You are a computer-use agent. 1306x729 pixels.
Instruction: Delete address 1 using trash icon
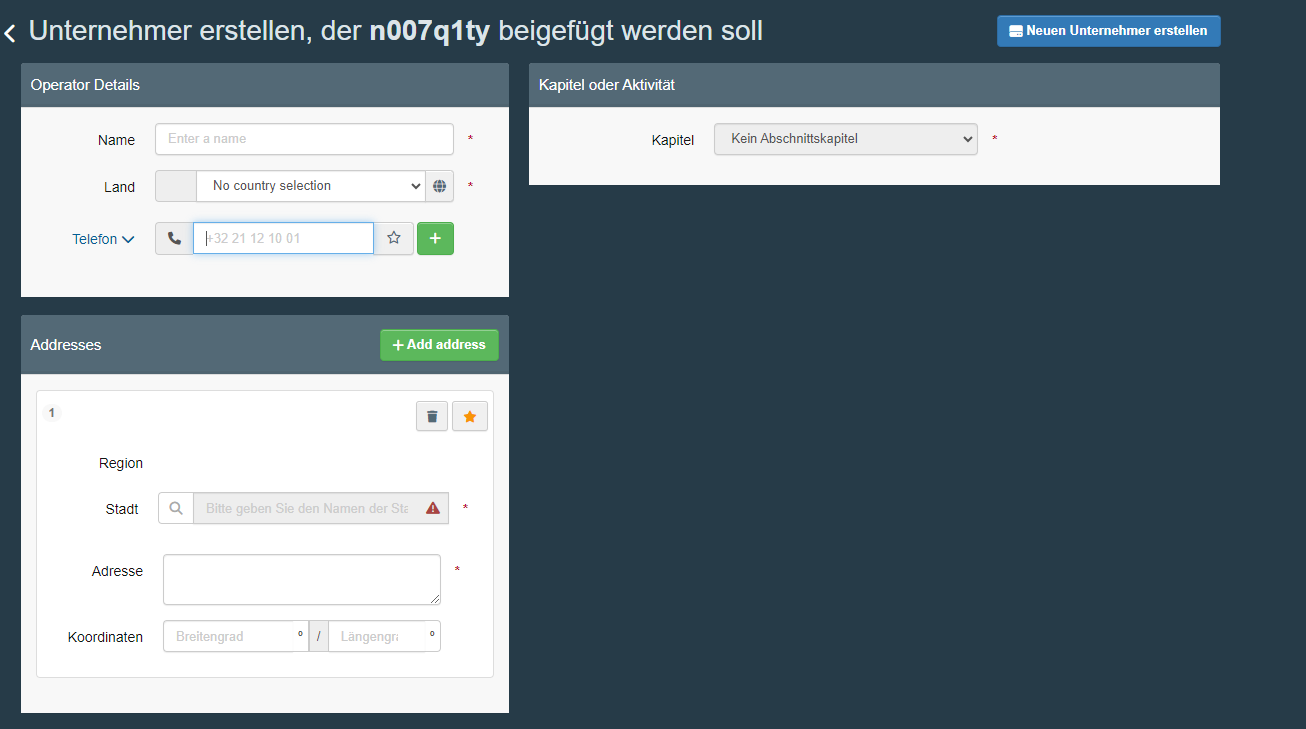(x=432, y=416)
